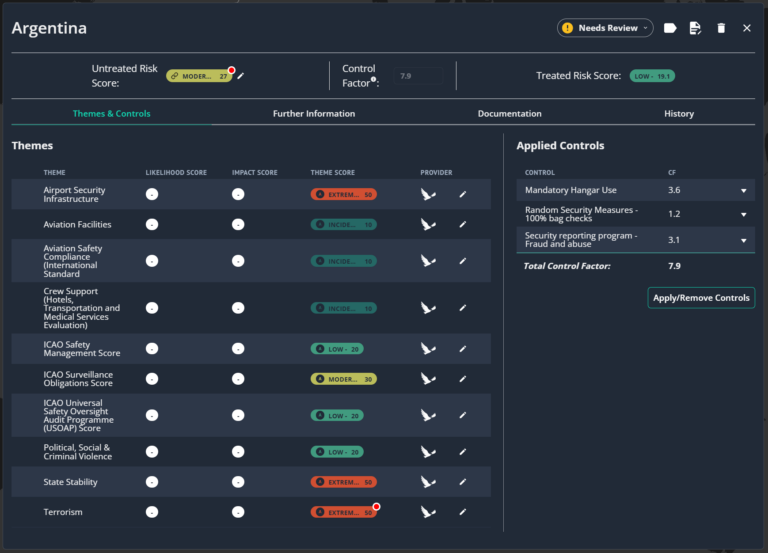Open the Documentation tab
The height and width of the screenshot is (553, 768).
tap(509, 114)
